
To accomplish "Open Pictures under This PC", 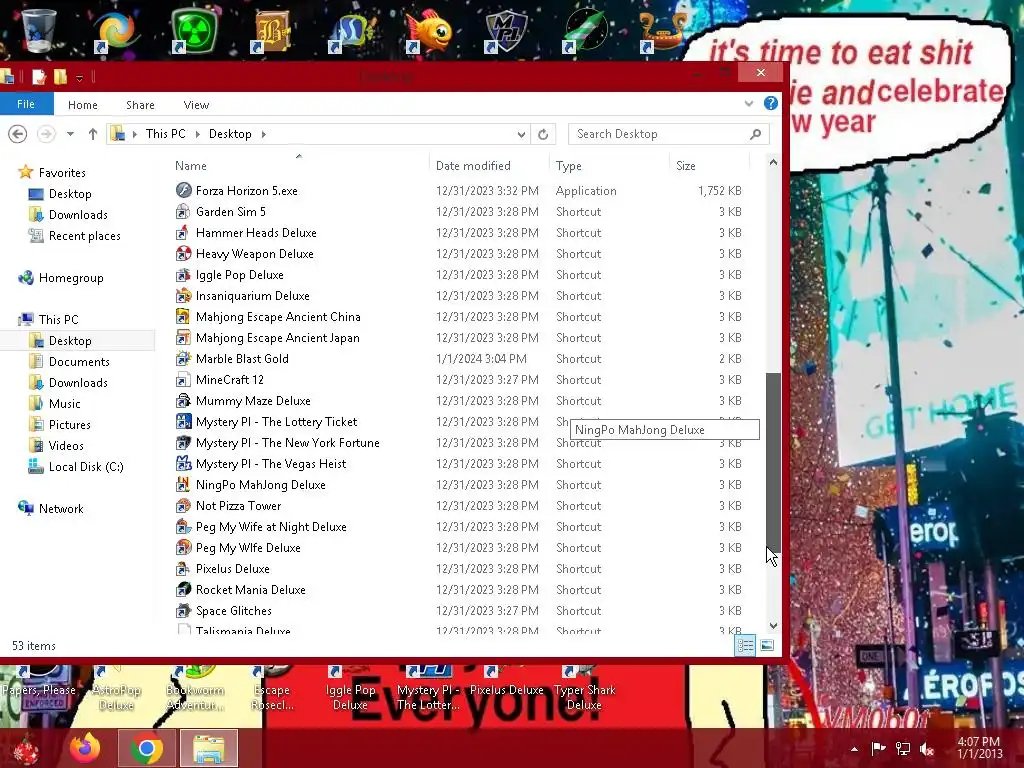I will point(69,424).
